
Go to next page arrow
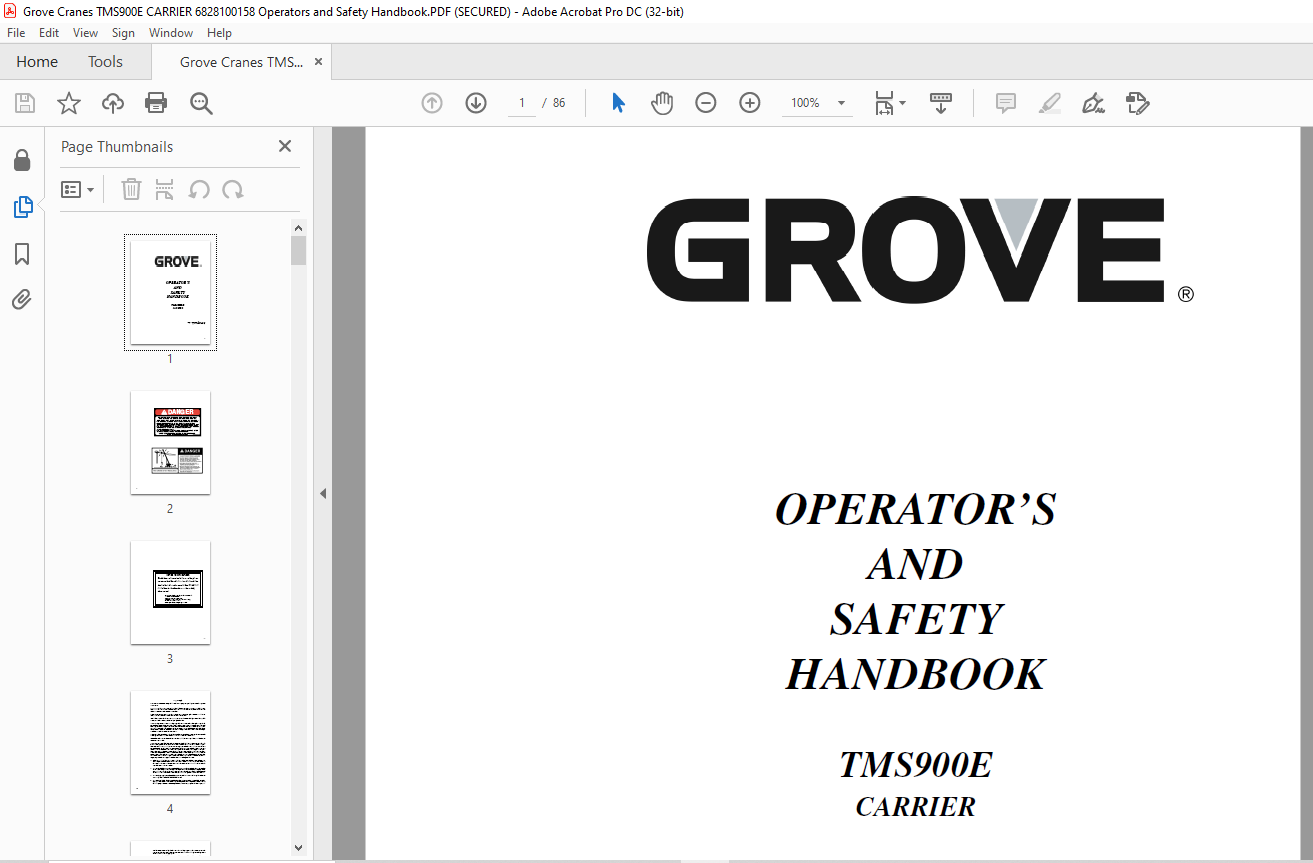(x=476, y=103)
